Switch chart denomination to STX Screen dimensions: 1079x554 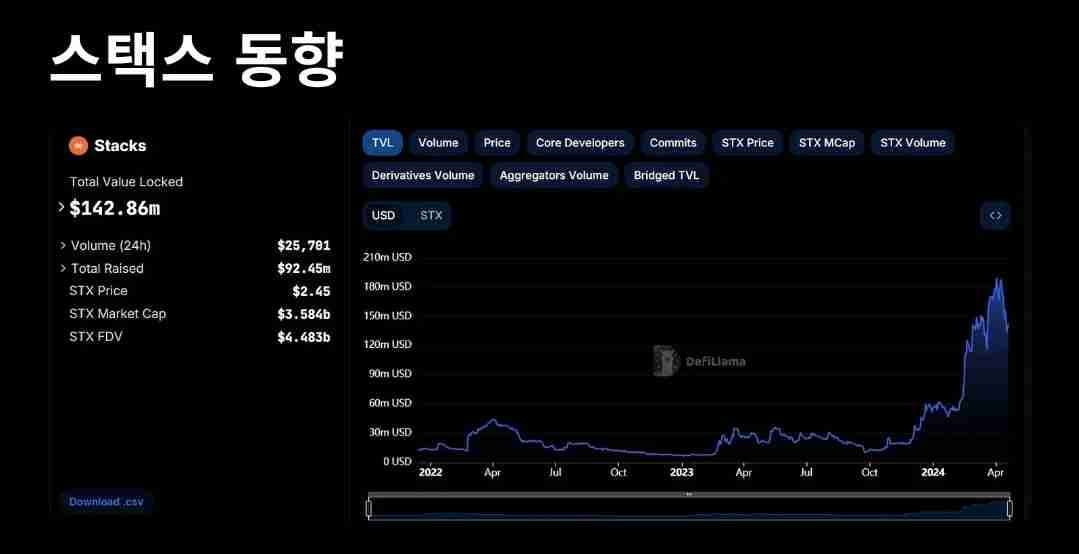(x=431, y=215)
